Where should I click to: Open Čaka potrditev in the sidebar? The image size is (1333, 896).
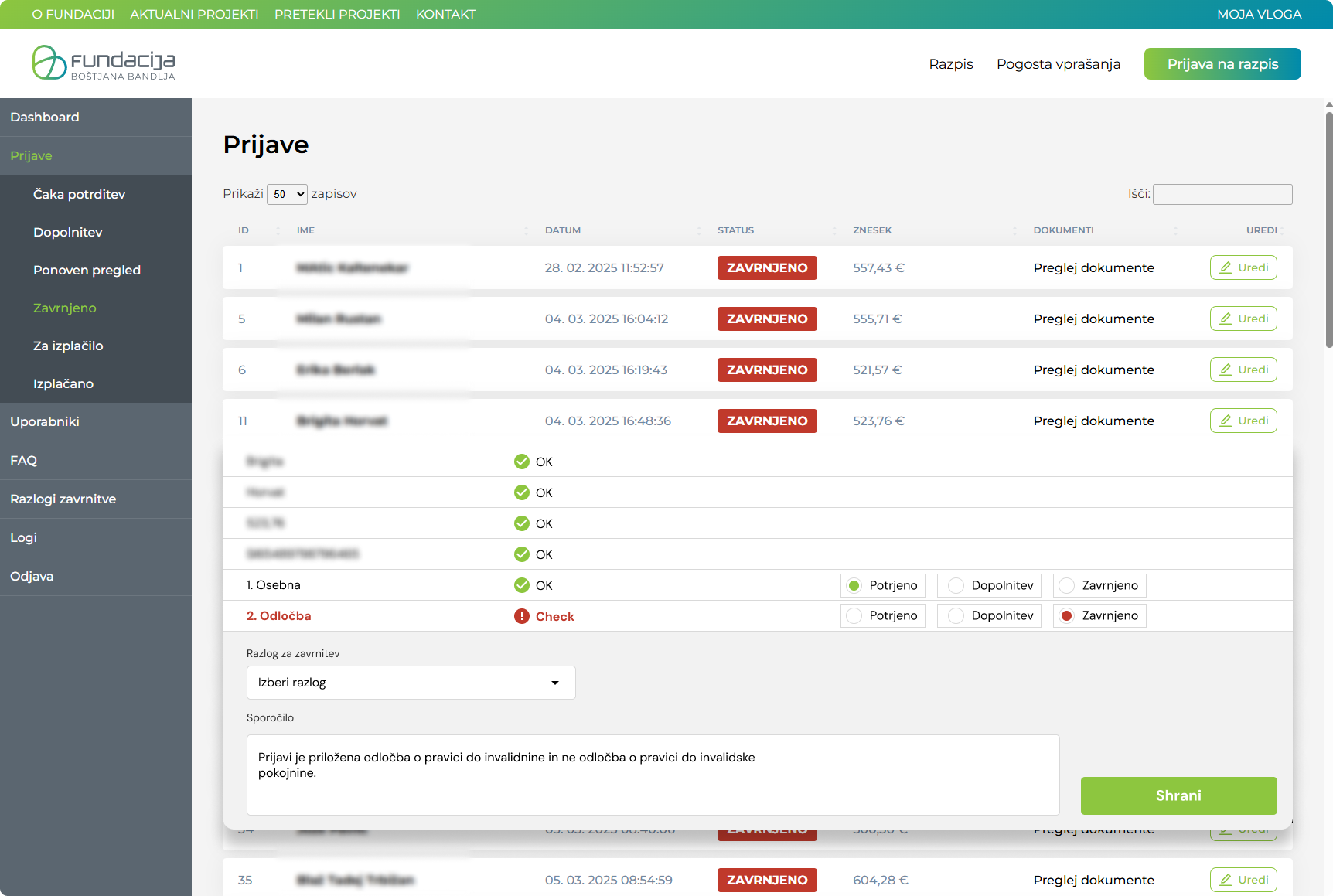click(x=79, y=194)
